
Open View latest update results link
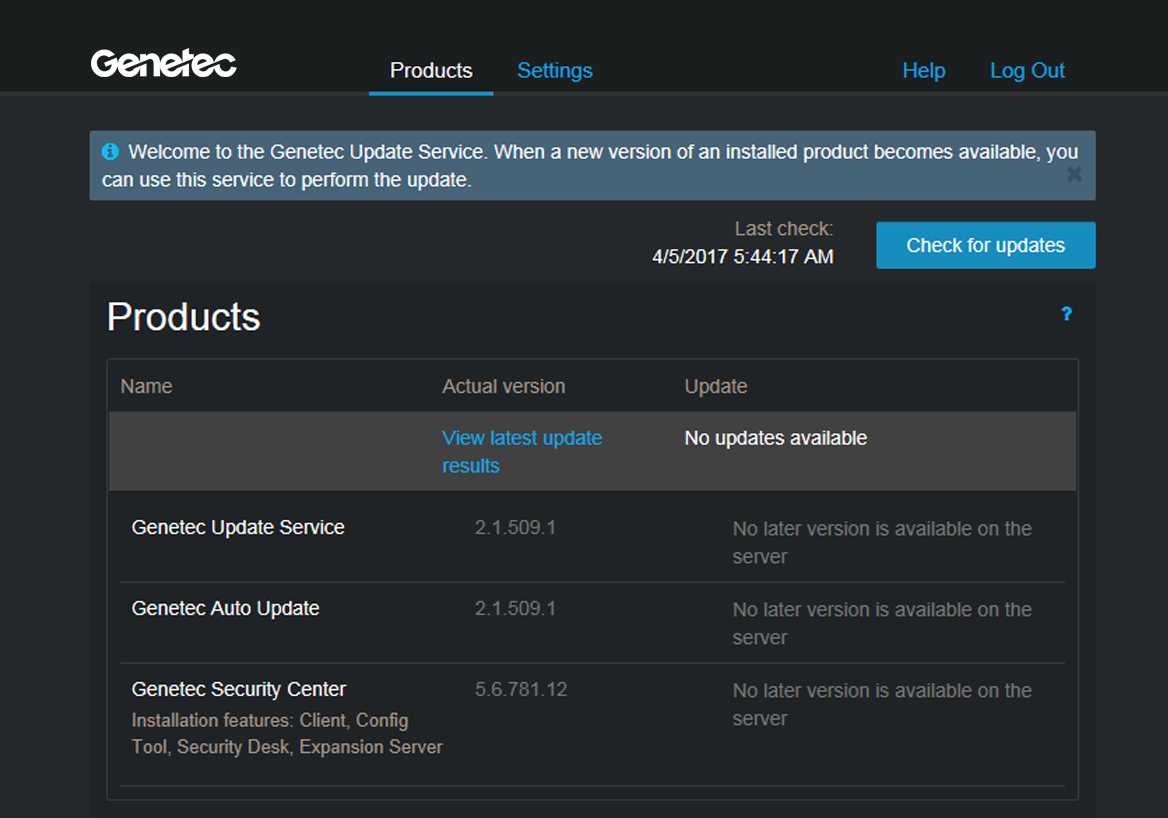(521, 451)
